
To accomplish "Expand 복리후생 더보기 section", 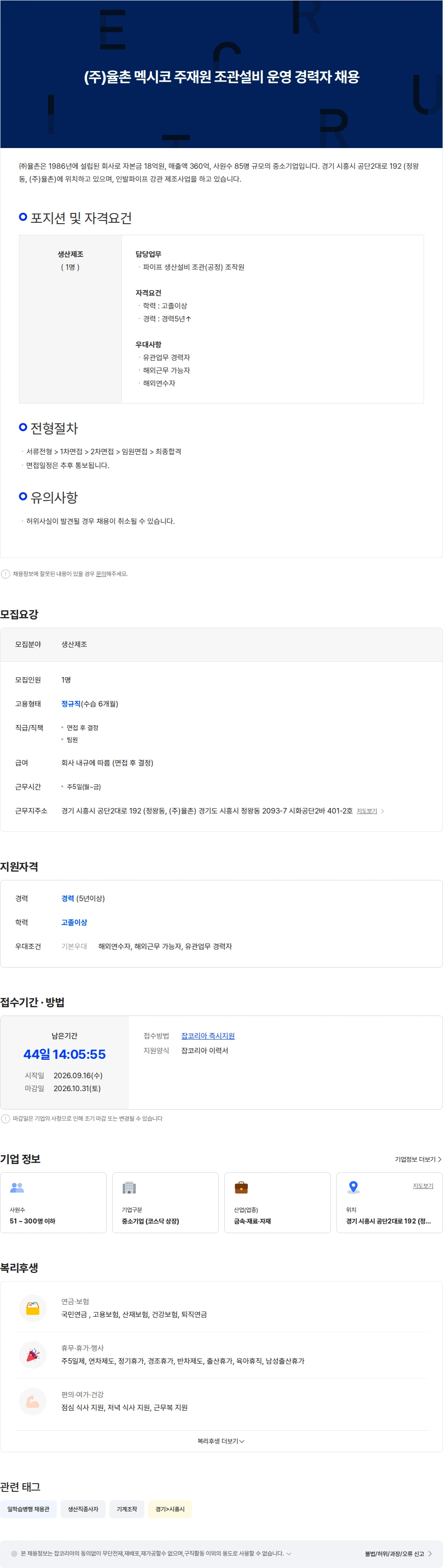I will [x=221, y=1441].
